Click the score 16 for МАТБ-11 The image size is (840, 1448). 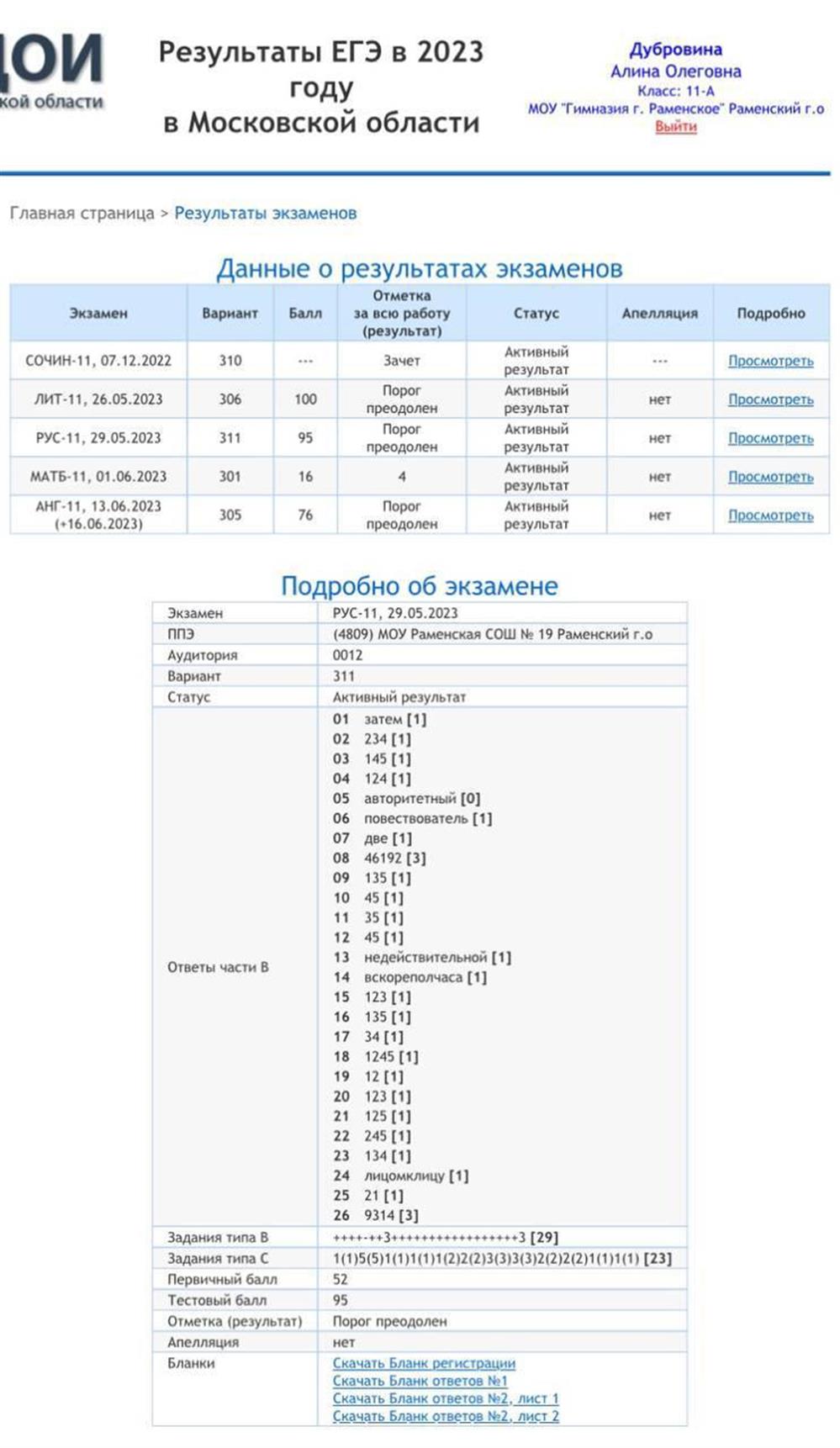tap(305, 477)
